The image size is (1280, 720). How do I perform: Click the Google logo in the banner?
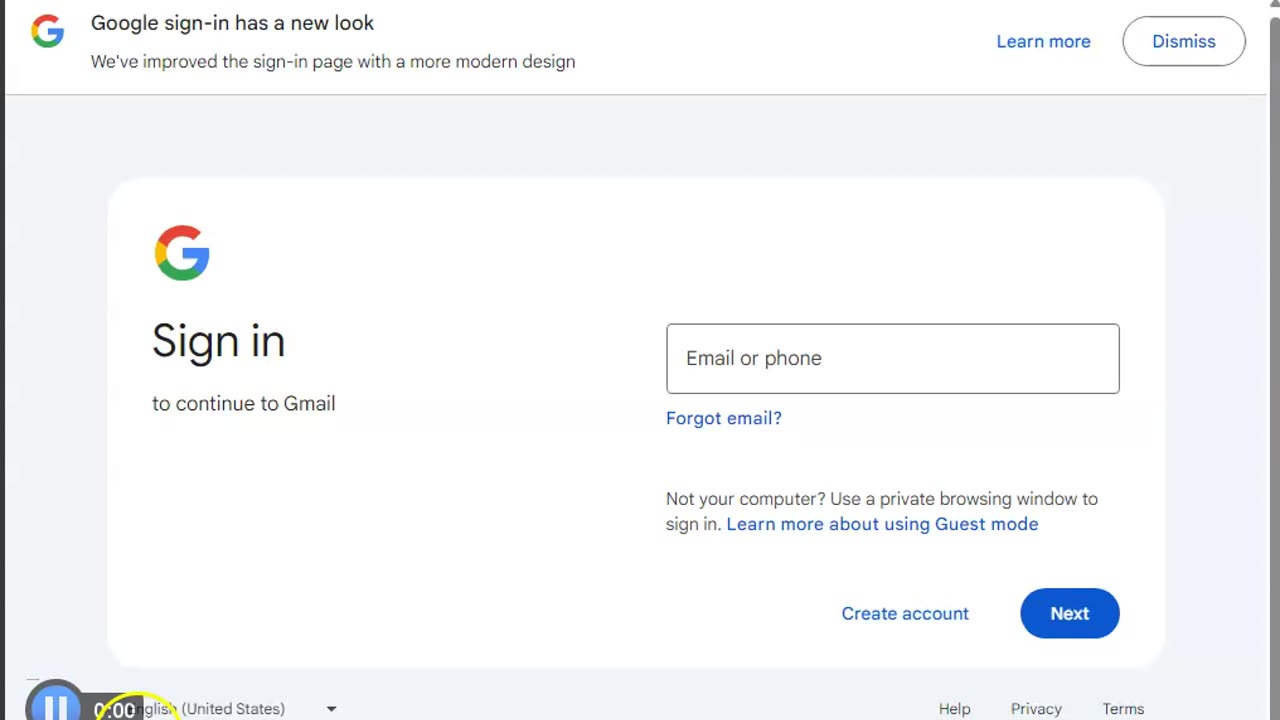point(47,32)
